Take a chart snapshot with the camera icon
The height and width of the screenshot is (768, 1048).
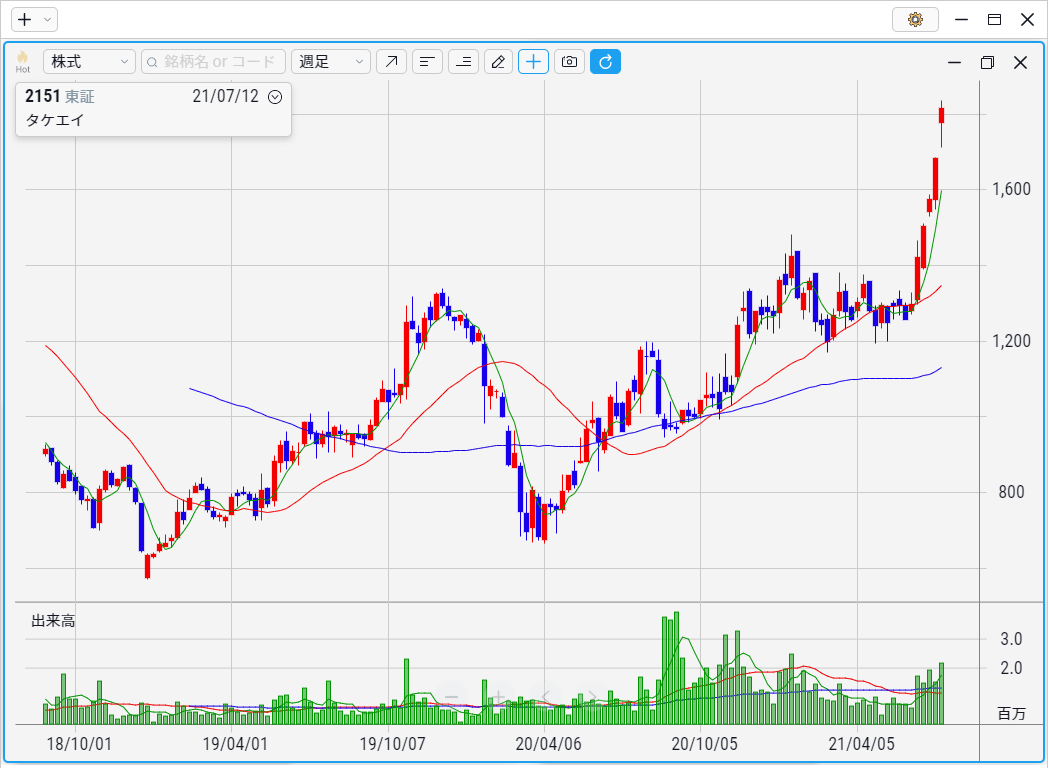[x=569, y=62]
